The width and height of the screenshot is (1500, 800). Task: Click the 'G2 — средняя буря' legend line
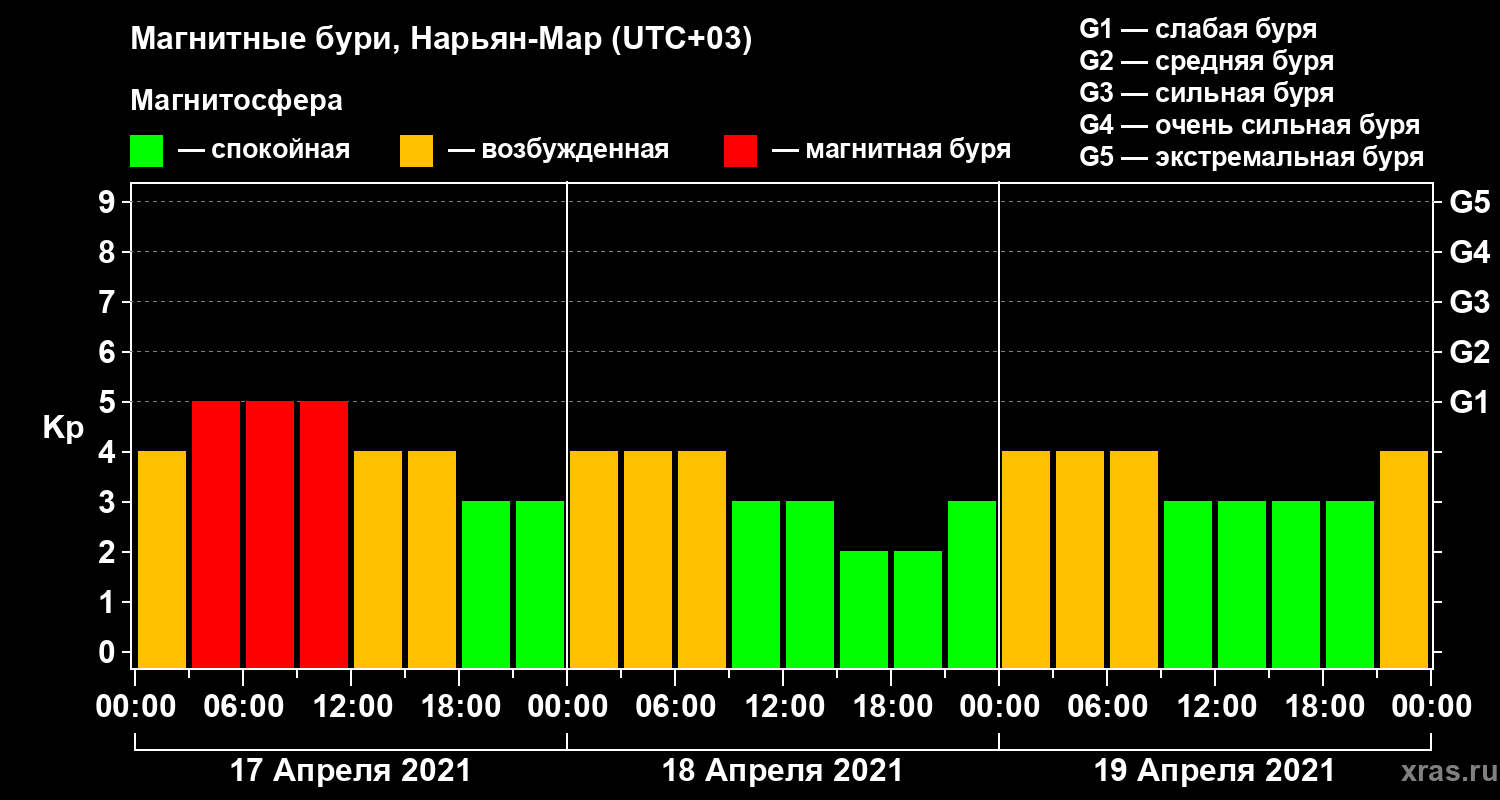[1206, 61]
